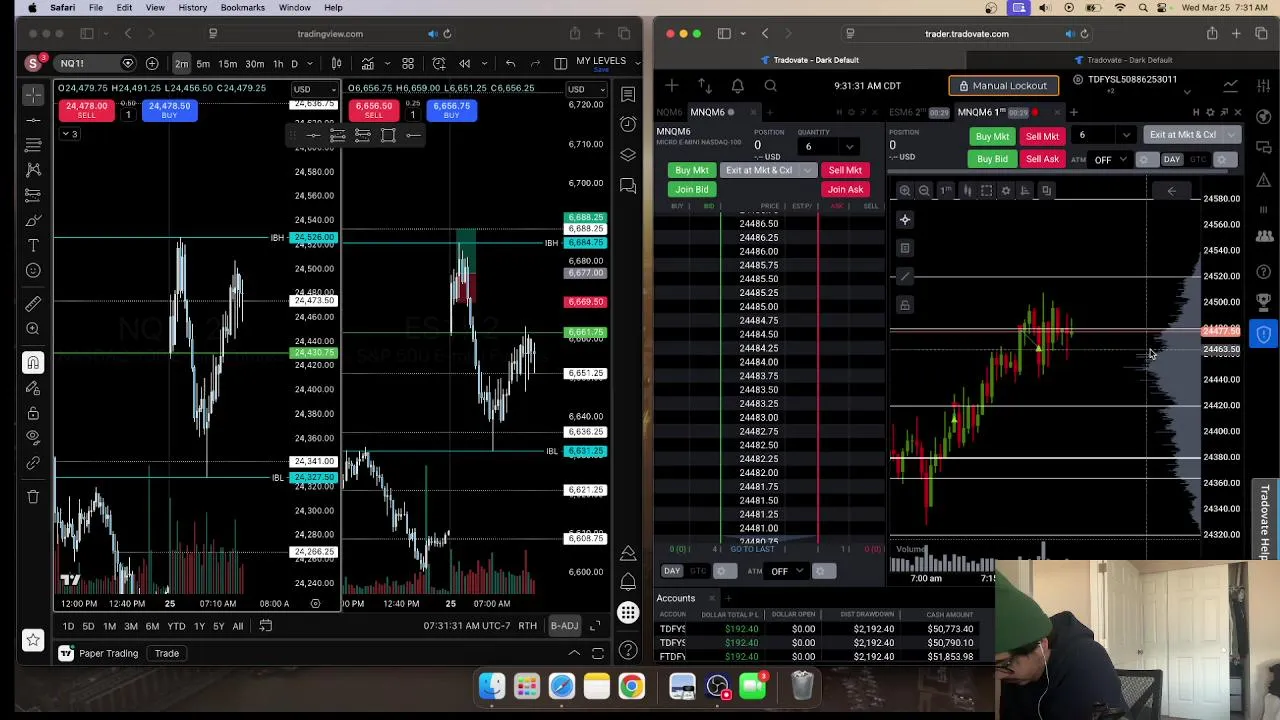Select the 1D date range
Screen dimensions: 1280x720
click(68, 626)
